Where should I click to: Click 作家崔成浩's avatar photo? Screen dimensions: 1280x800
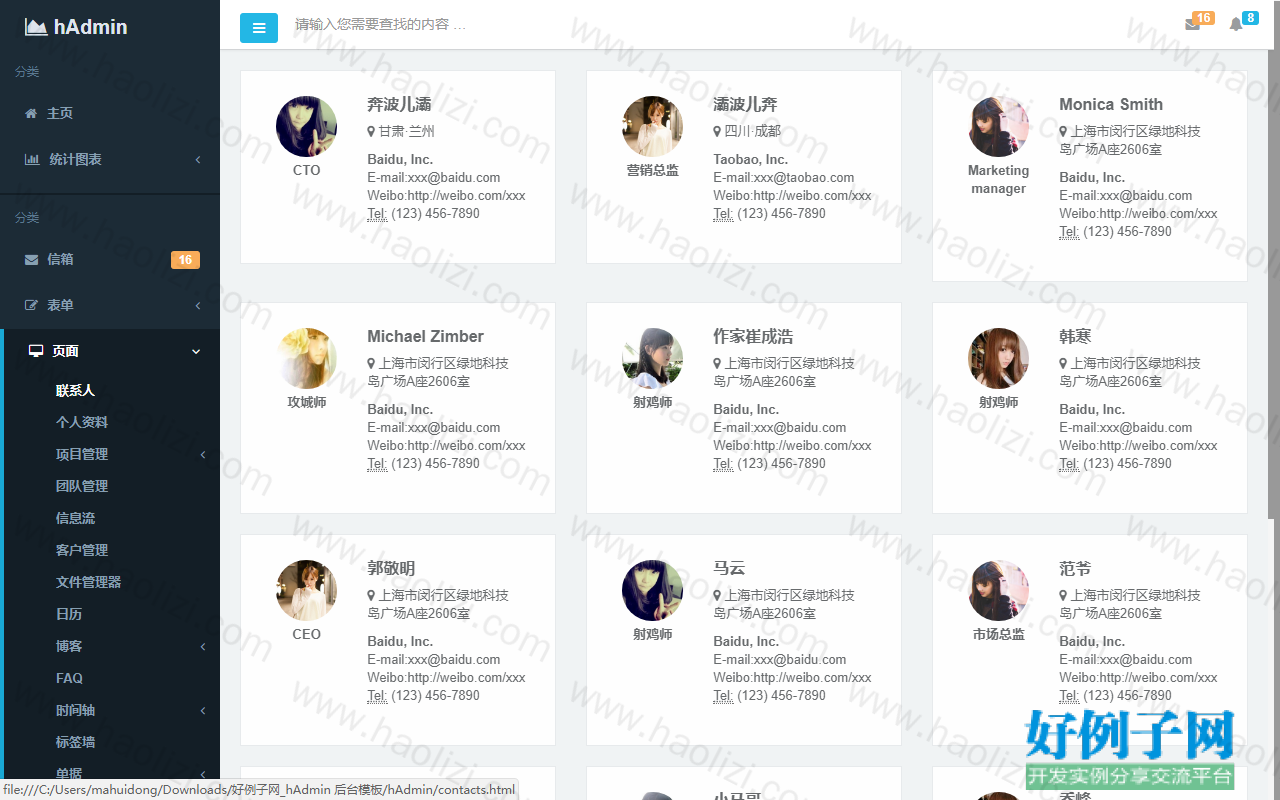tap(652, 359)
